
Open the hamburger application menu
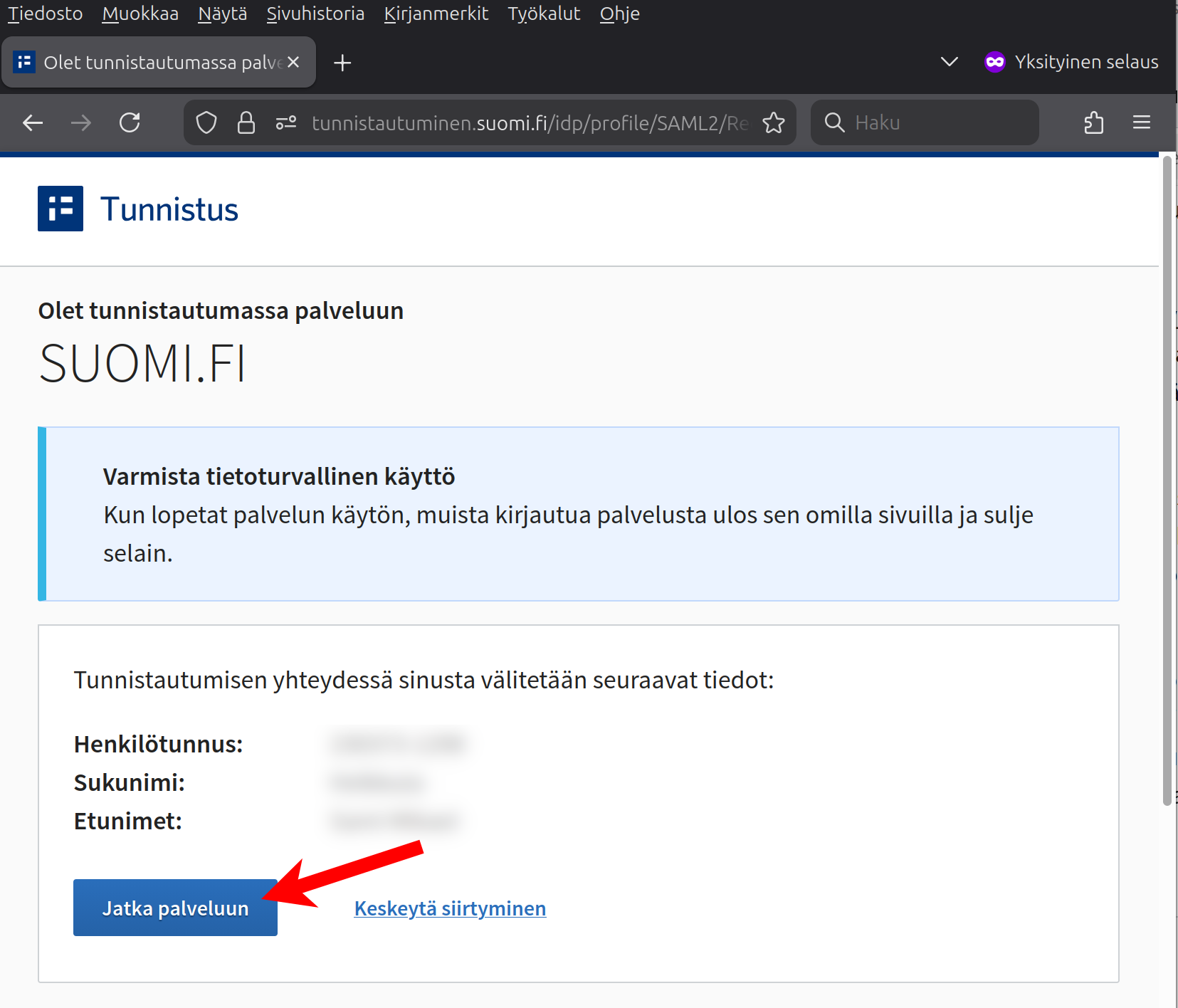(x=1142, y=123)
